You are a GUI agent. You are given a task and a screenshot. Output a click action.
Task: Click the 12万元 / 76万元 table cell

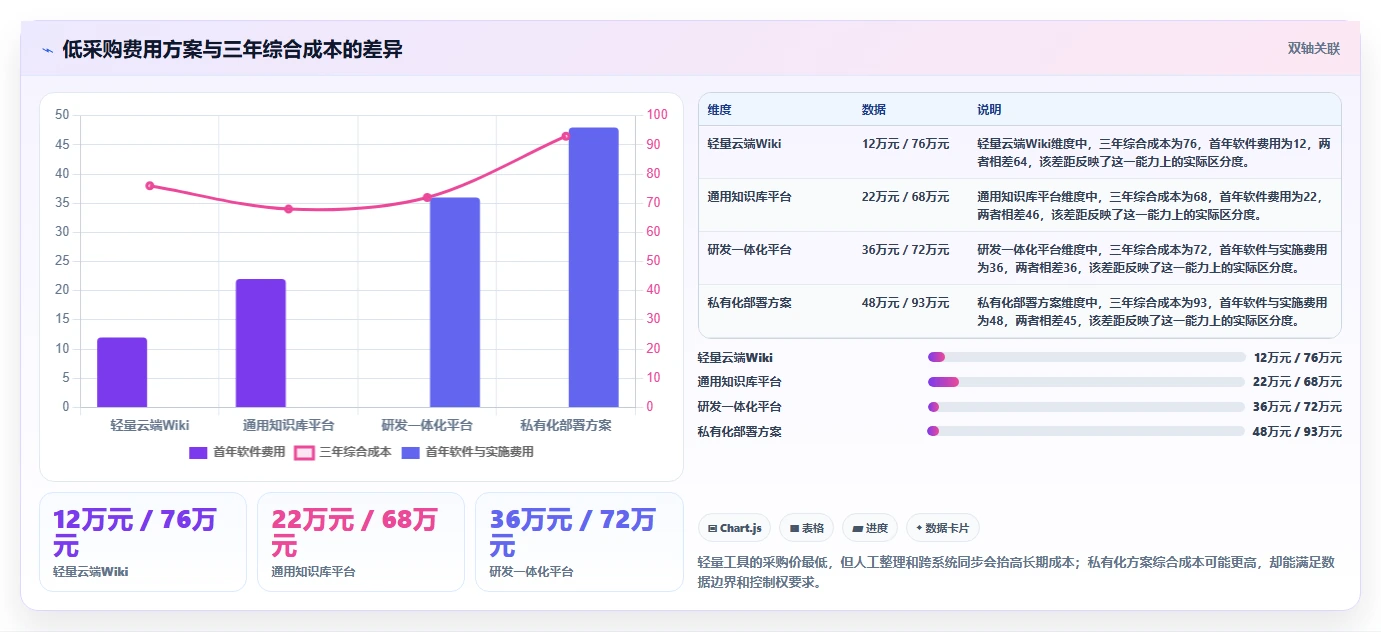click(x=905, y=144)
